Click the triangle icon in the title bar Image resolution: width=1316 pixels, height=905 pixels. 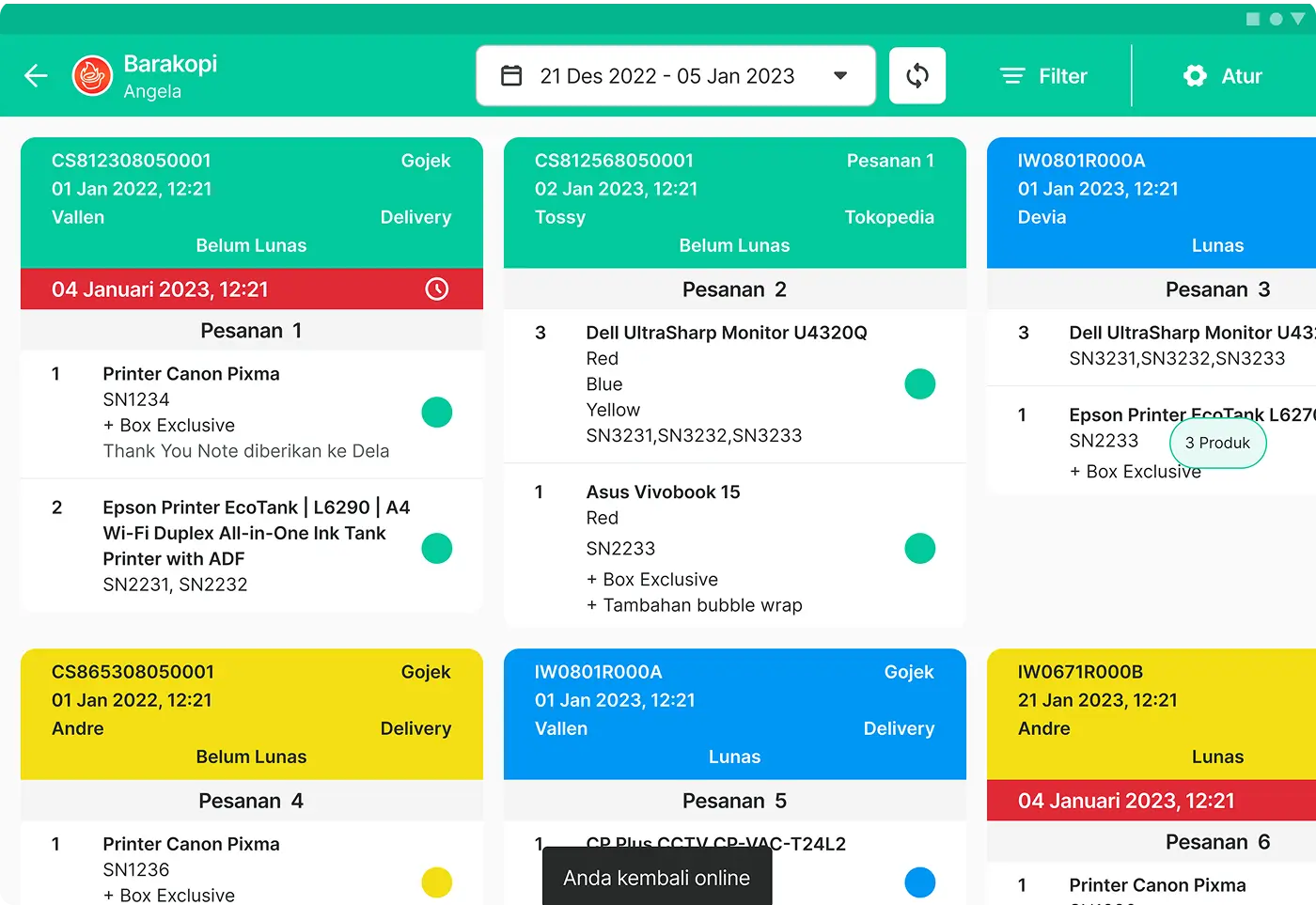click(x=1298, y=19)
